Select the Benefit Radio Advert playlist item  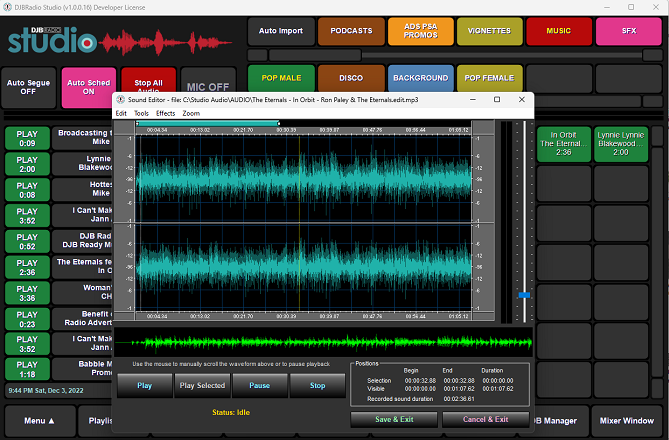(82, 318)
